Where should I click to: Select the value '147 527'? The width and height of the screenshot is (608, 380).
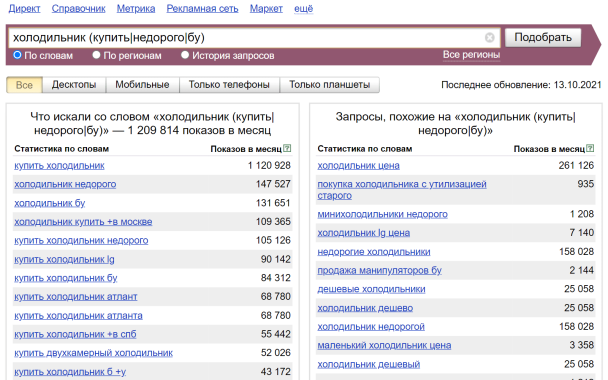[273, 184]
